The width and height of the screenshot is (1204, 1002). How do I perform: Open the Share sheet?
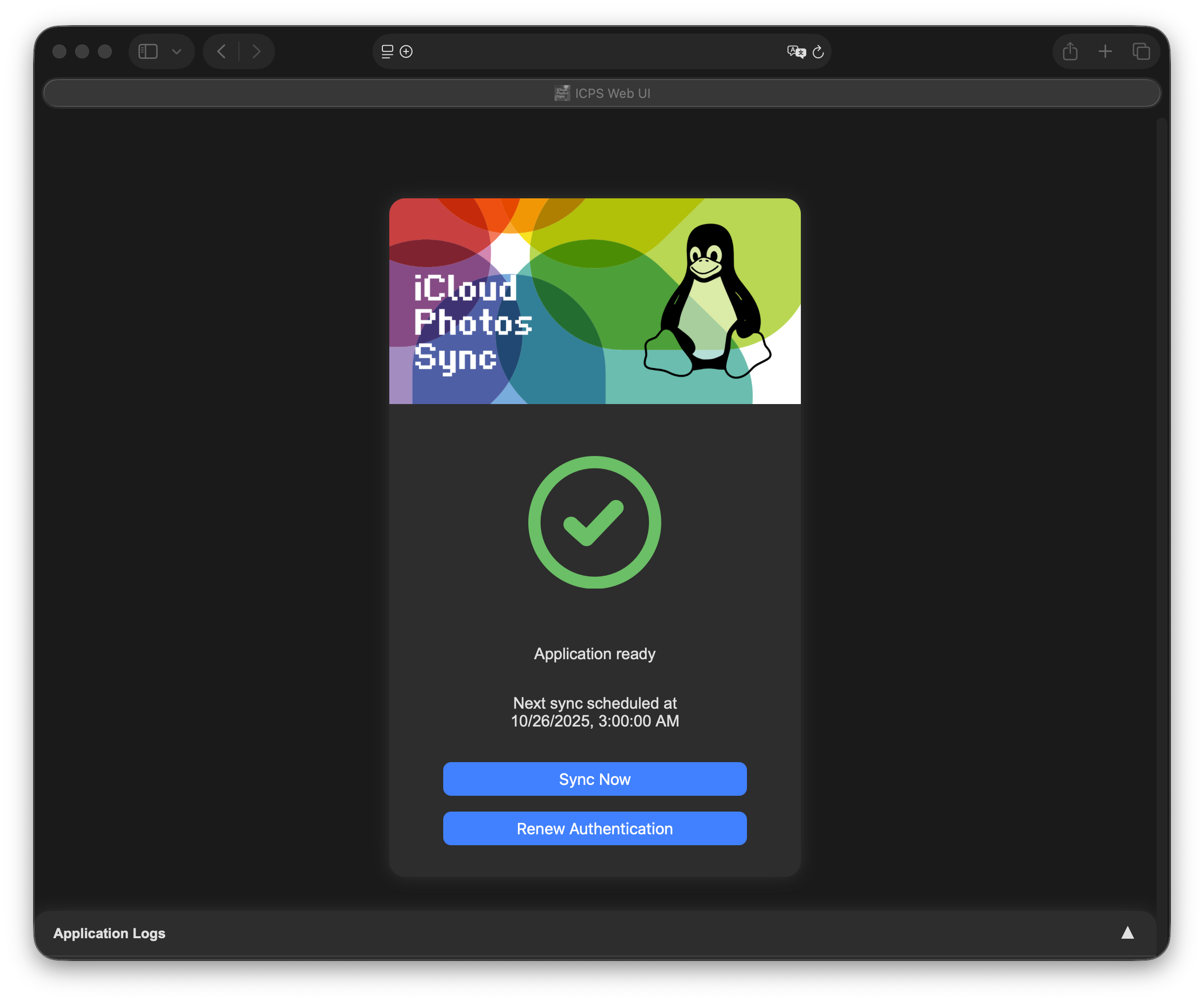pyautogui.click(x=1069, y=51)
